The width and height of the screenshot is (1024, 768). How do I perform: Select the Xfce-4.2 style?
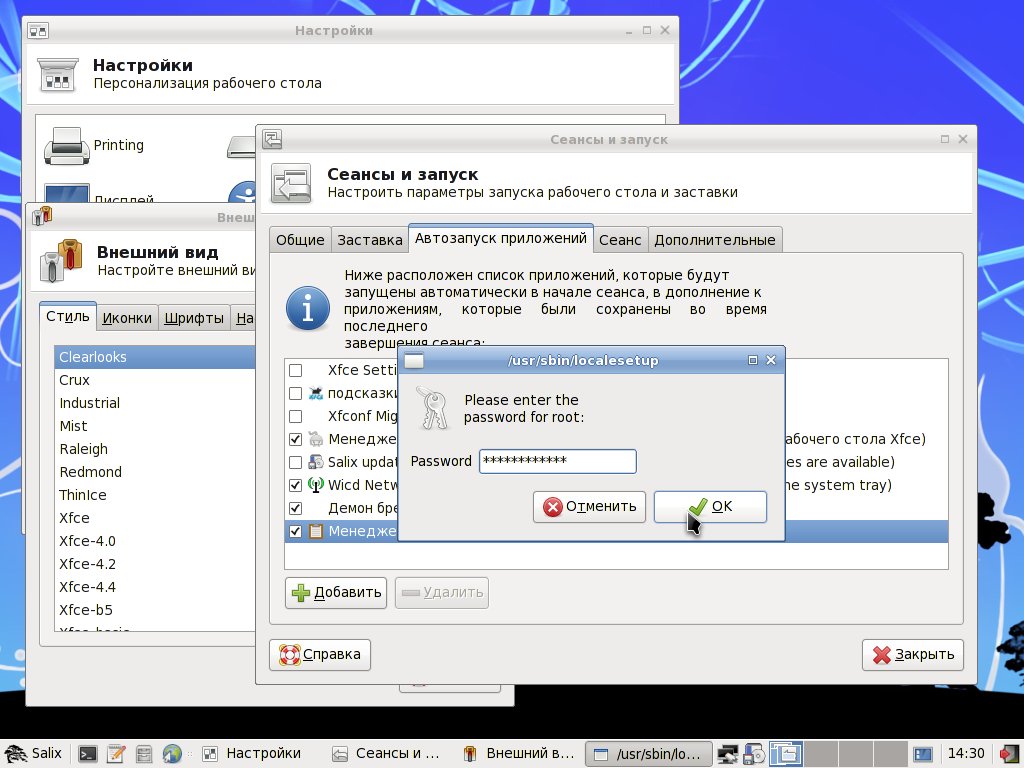point(155,564)
